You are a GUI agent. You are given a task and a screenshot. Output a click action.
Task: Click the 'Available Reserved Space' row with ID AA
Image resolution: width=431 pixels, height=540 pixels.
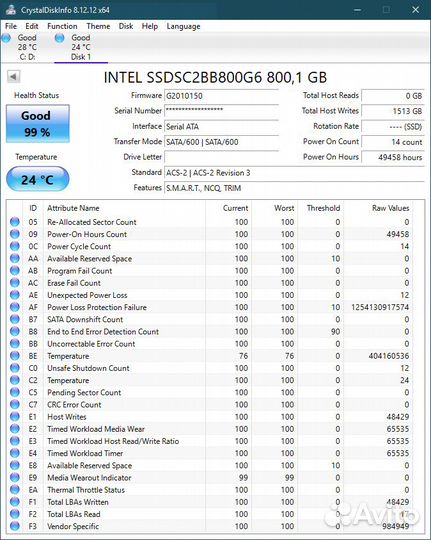tap(210, 258)
